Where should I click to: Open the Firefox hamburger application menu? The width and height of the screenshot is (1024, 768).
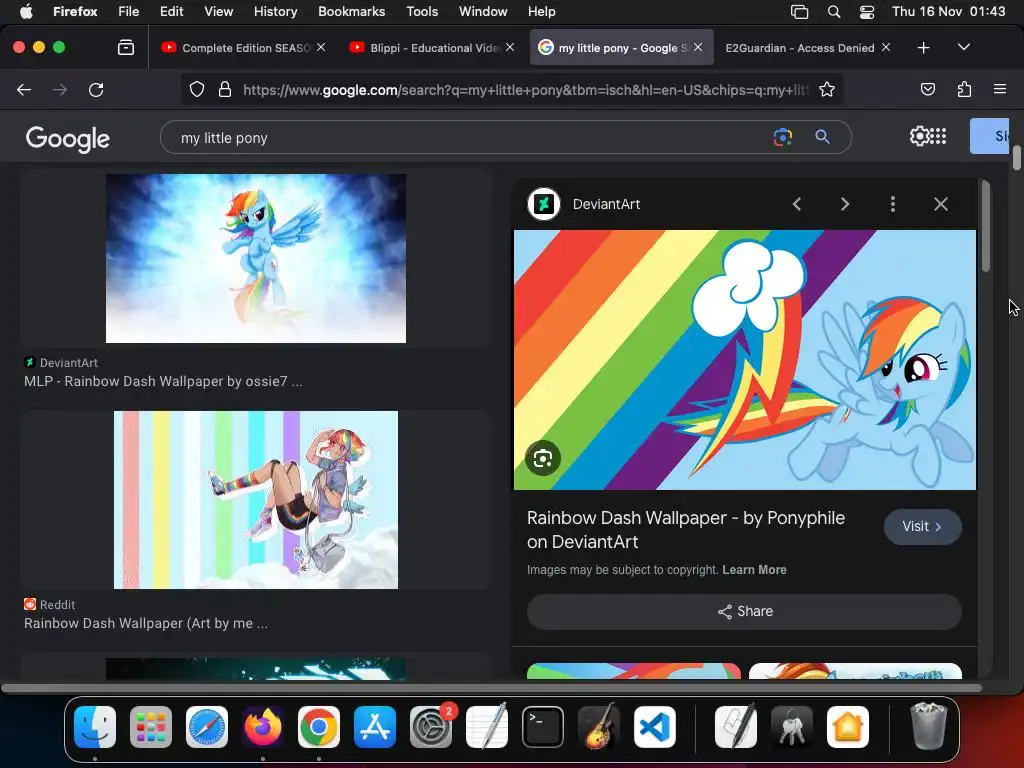point(1000,89)
